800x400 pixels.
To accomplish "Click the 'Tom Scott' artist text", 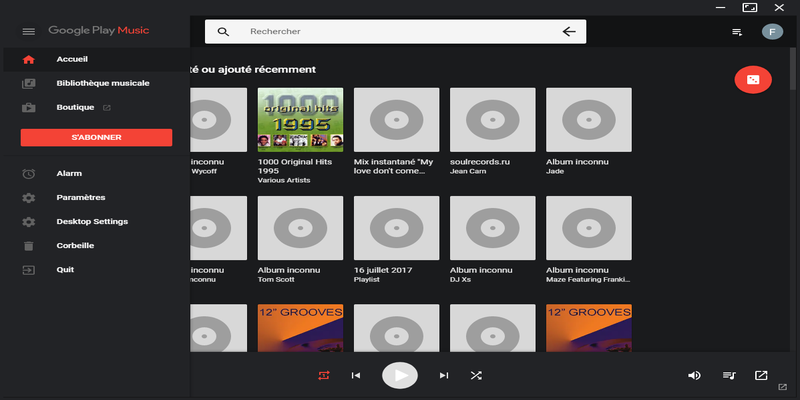I will pyautogui.click(x=276, y=280).
